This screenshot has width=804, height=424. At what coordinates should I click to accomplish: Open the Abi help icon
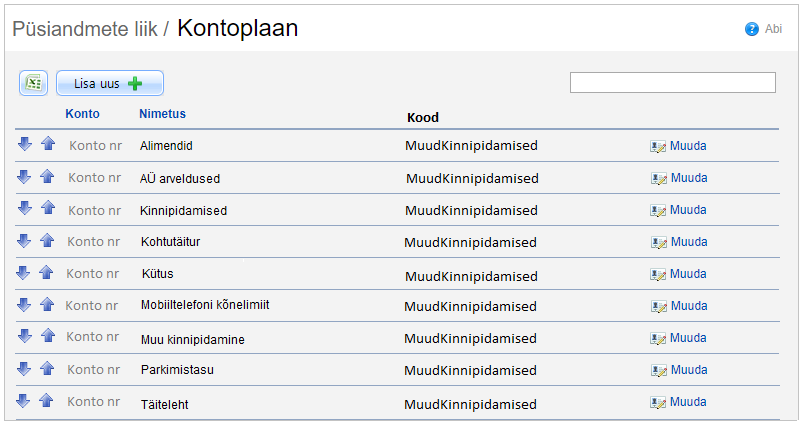pyautogui.click(x=752, y=29)
